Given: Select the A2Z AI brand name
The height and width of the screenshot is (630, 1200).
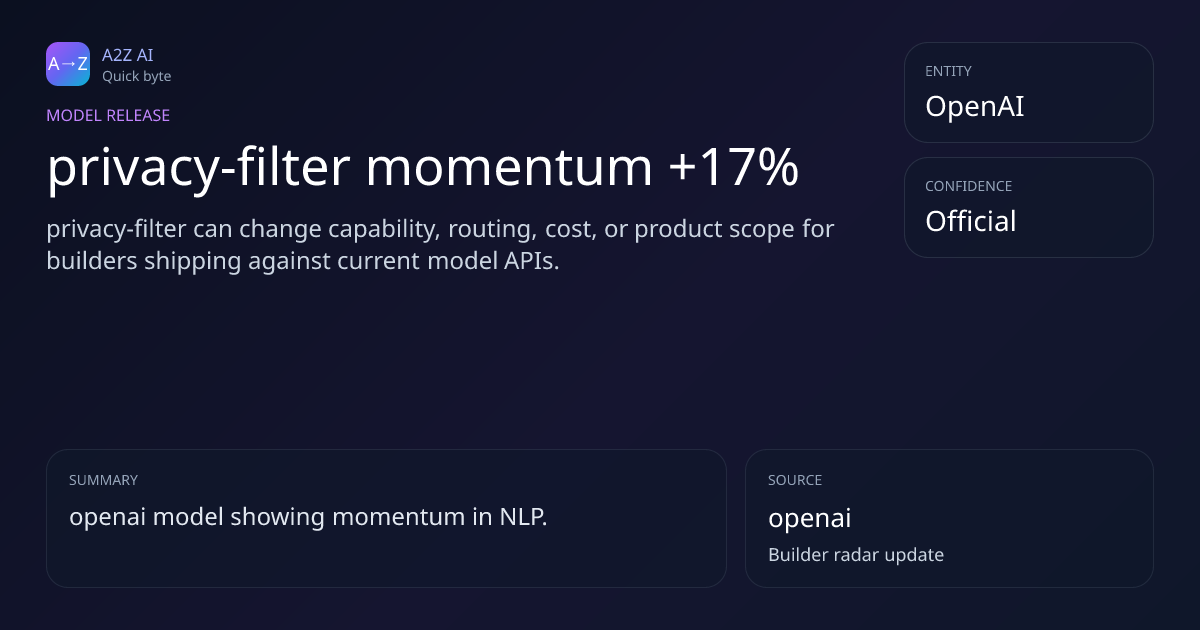Looking at the screenshot, I should [x=127, y=55].
